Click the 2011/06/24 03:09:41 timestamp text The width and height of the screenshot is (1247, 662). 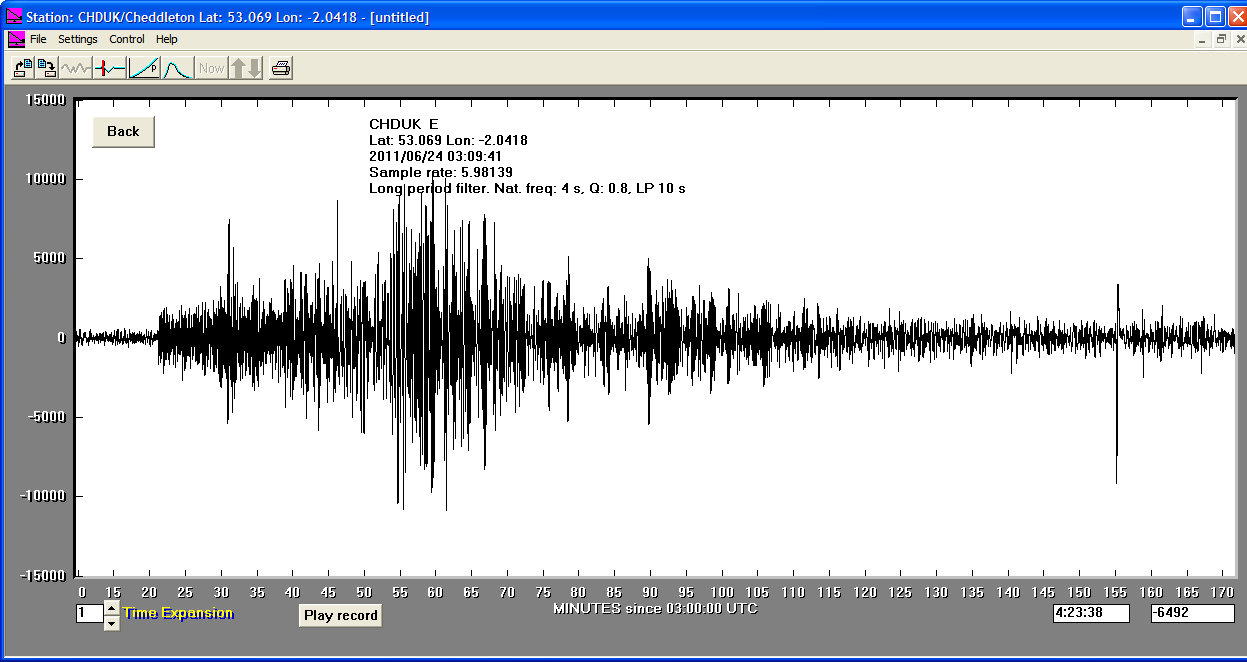(436, 156)
